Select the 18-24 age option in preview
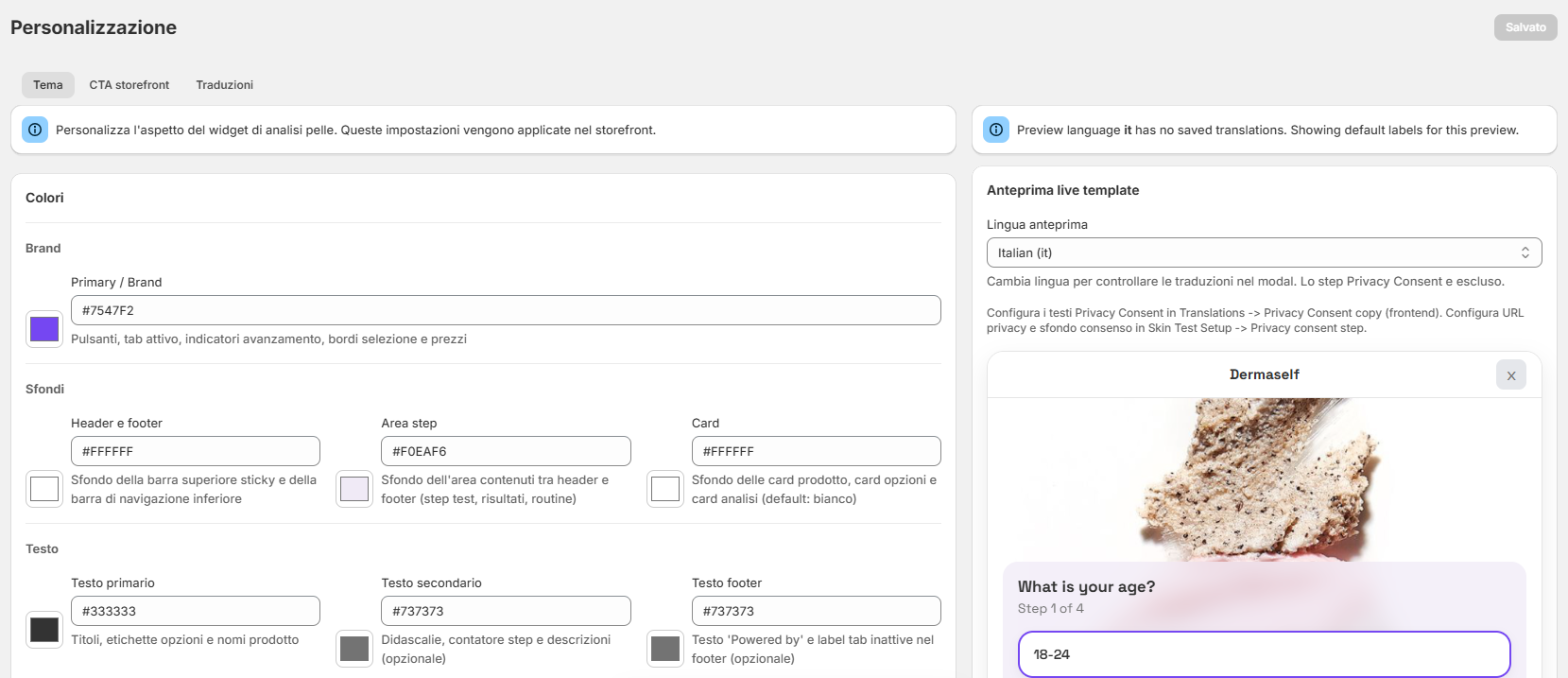 1264,655
